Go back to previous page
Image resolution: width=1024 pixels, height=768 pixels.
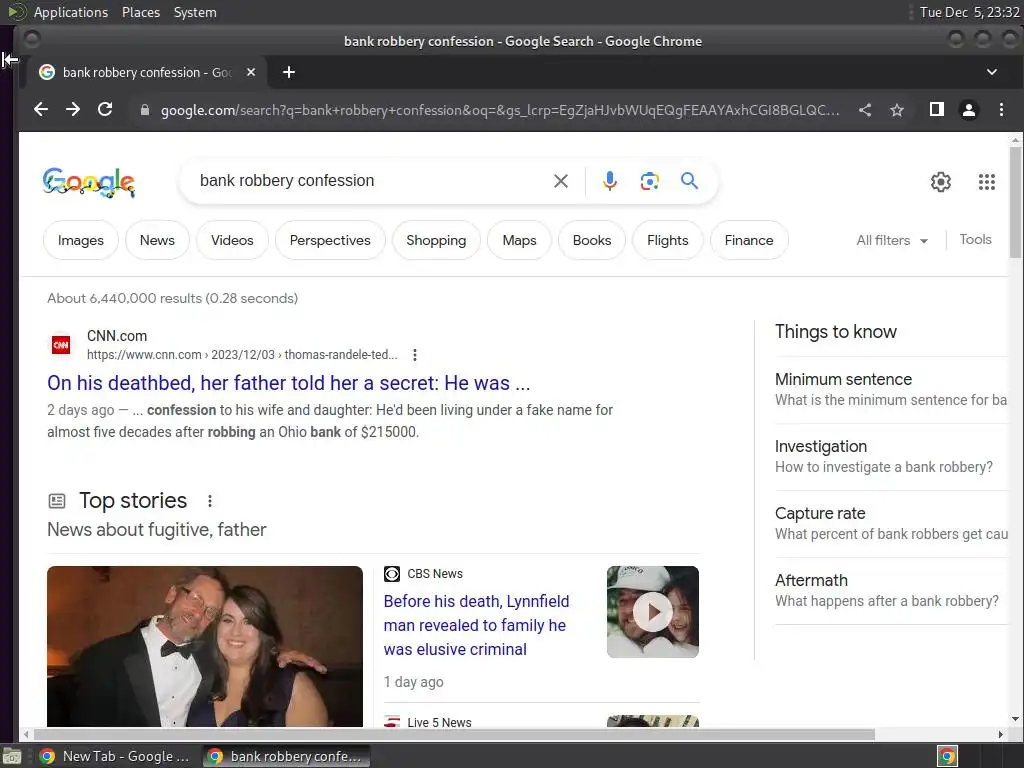tap(40, 109)
